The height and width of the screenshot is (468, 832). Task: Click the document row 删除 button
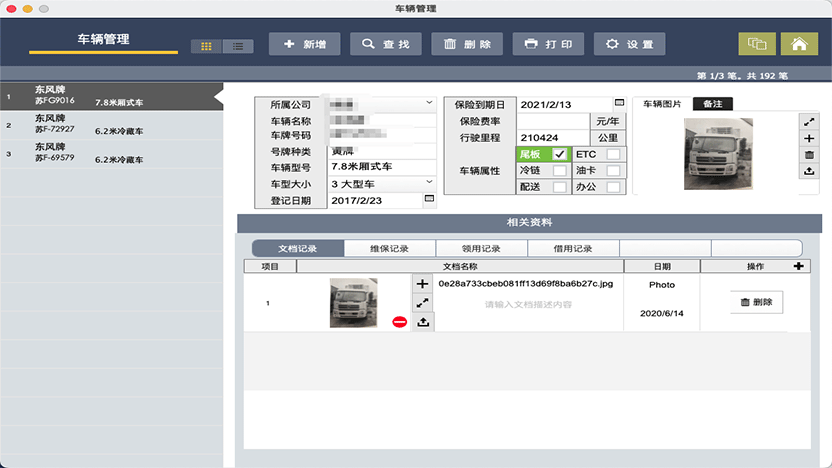757,302
